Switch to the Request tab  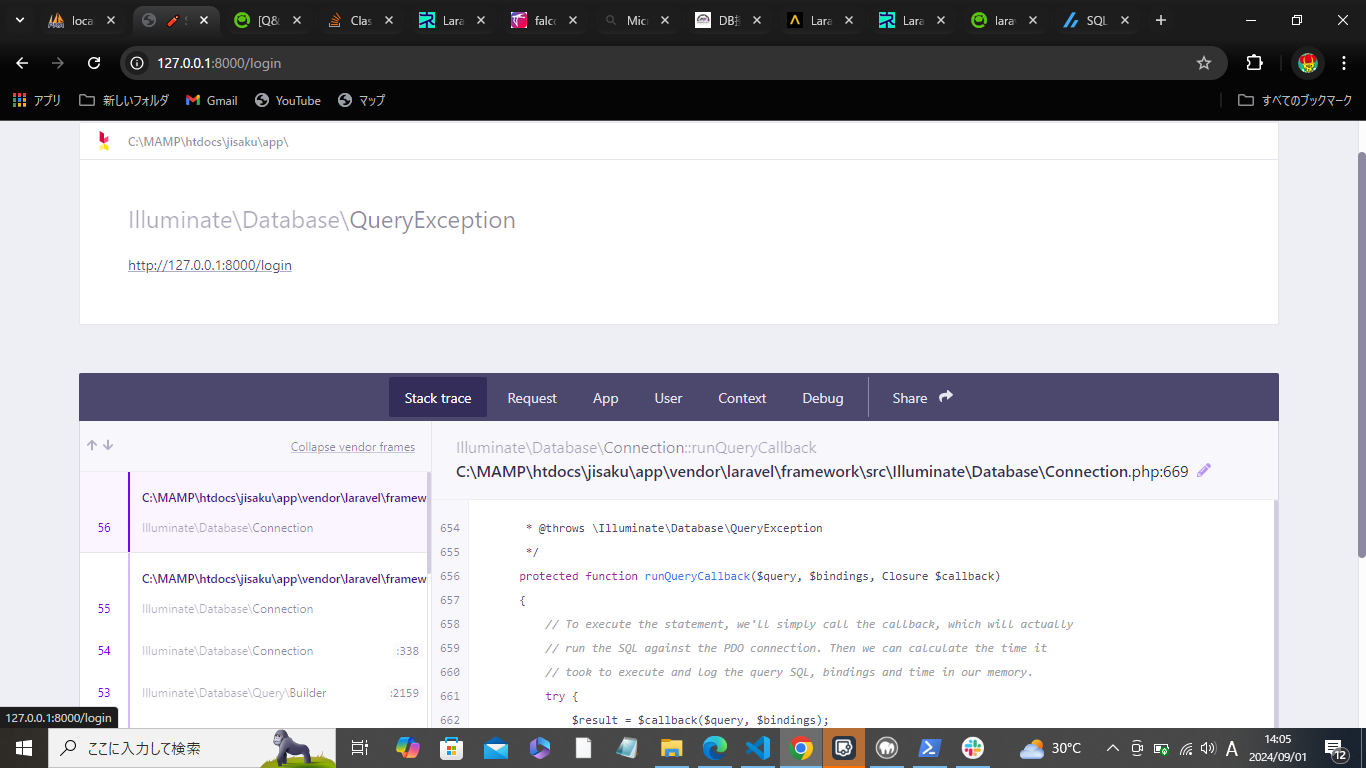pos(532,397)
